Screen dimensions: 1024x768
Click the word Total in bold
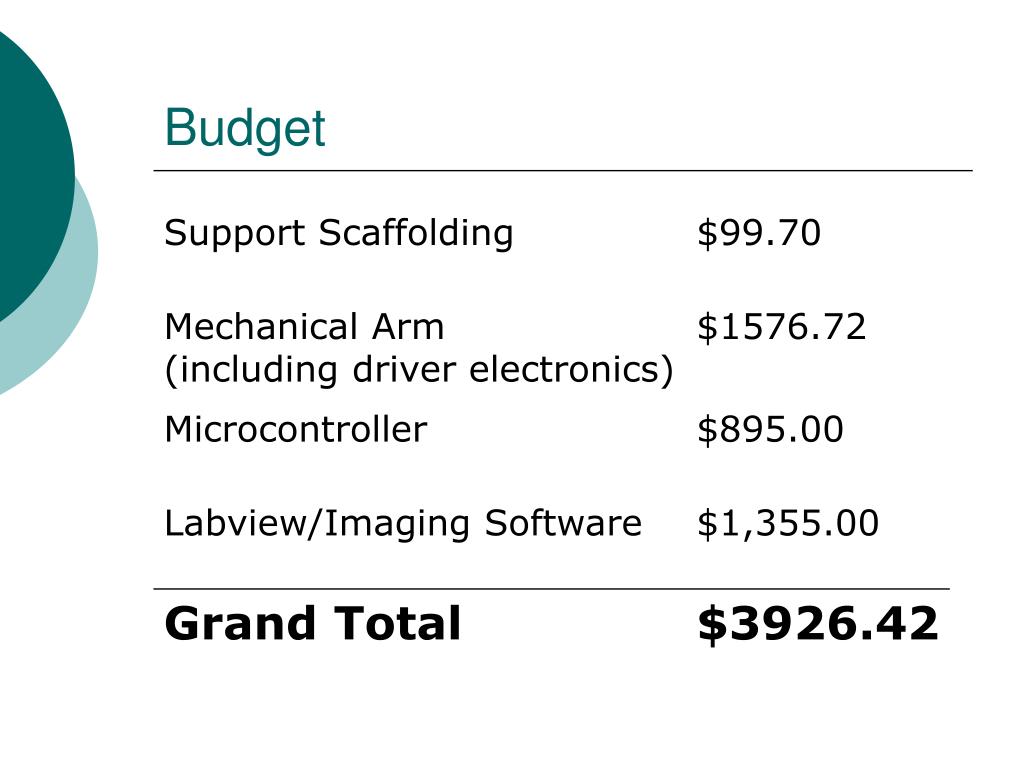(x=397, y=623)
